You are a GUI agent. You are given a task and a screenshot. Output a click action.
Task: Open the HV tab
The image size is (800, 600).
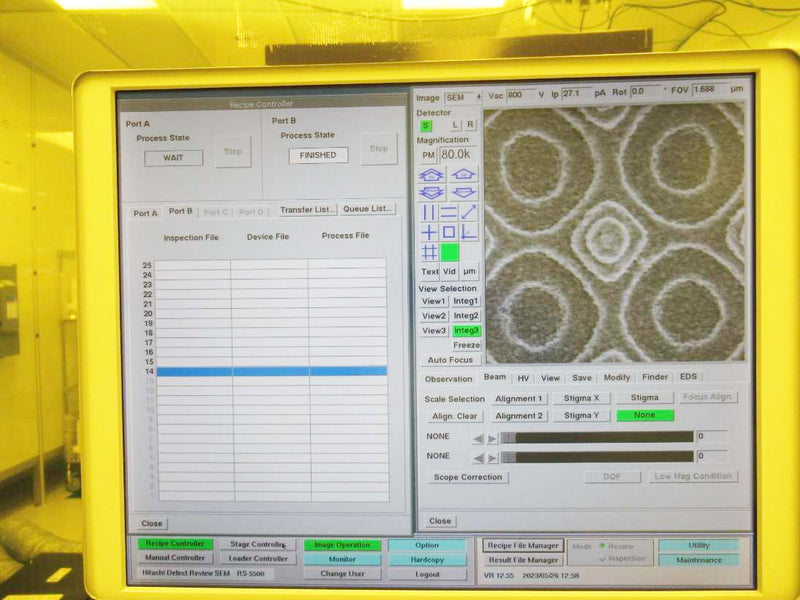point(523,378)
